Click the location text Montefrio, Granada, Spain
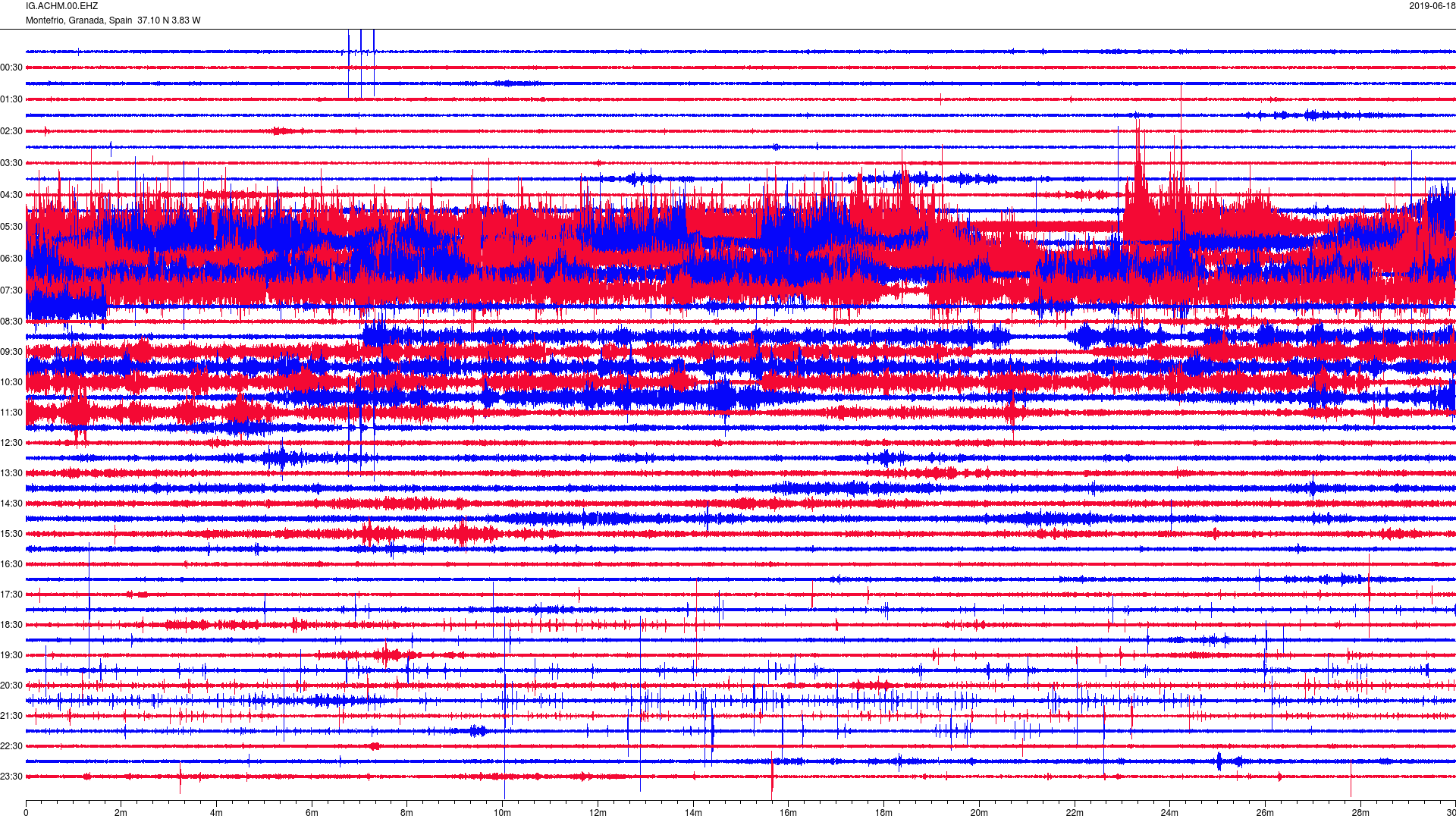The image size is (1456, 819). coord(79,20)
